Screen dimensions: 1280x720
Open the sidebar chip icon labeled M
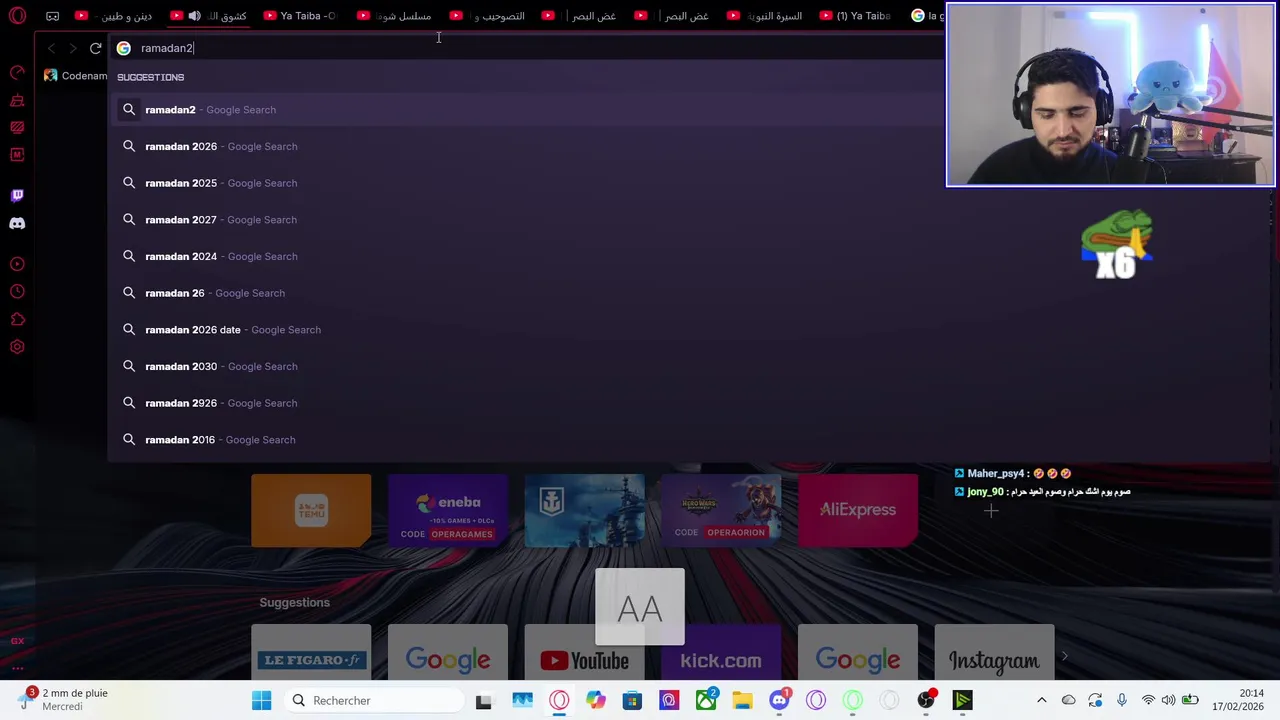click(17, 155)
